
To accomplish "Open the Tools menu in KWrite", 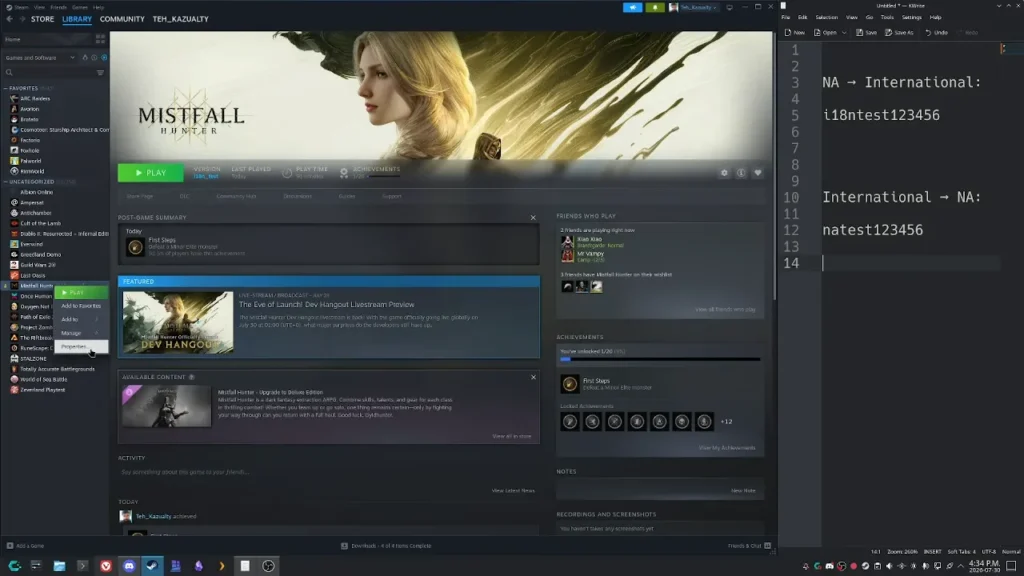I will click(887, 18).
